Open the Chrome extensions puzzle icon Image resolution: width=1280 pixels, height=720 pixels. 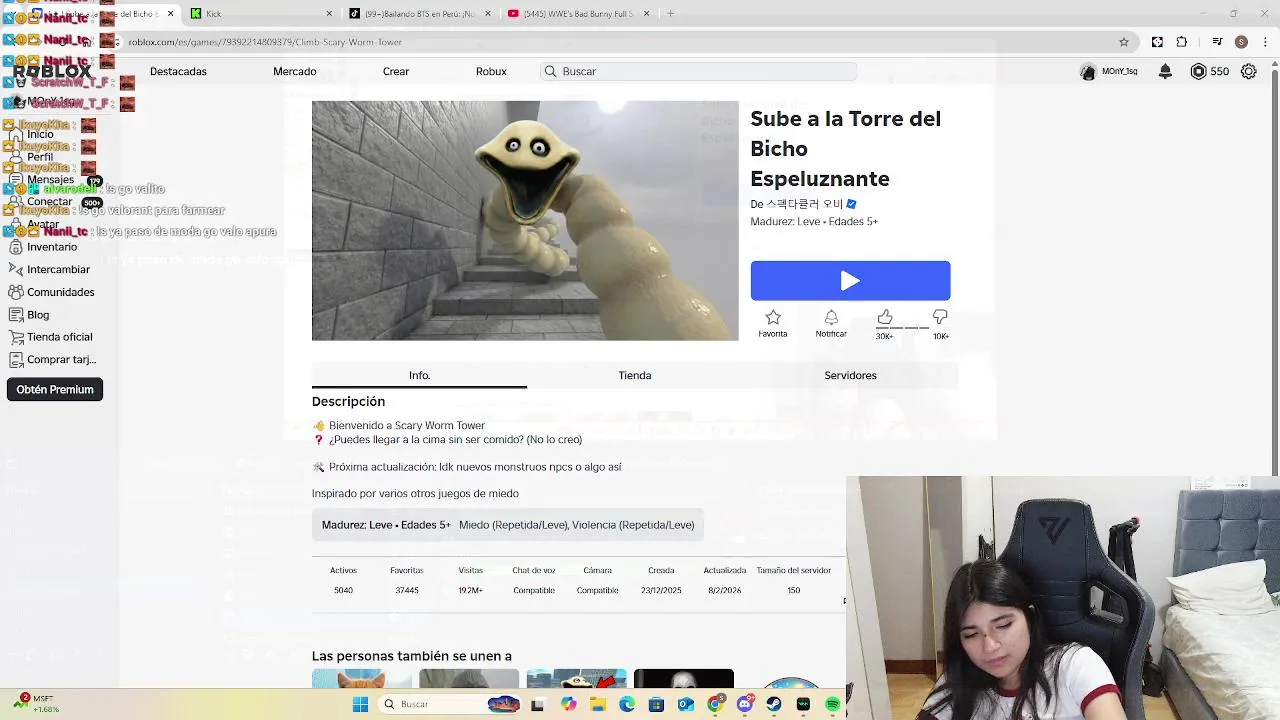coord(1182,42)
